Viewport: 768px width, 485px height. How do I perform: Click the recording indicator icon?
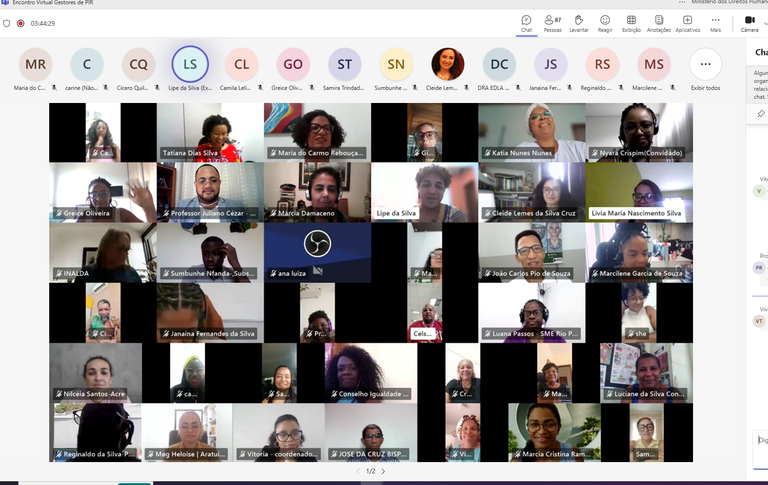coord(21,23)
